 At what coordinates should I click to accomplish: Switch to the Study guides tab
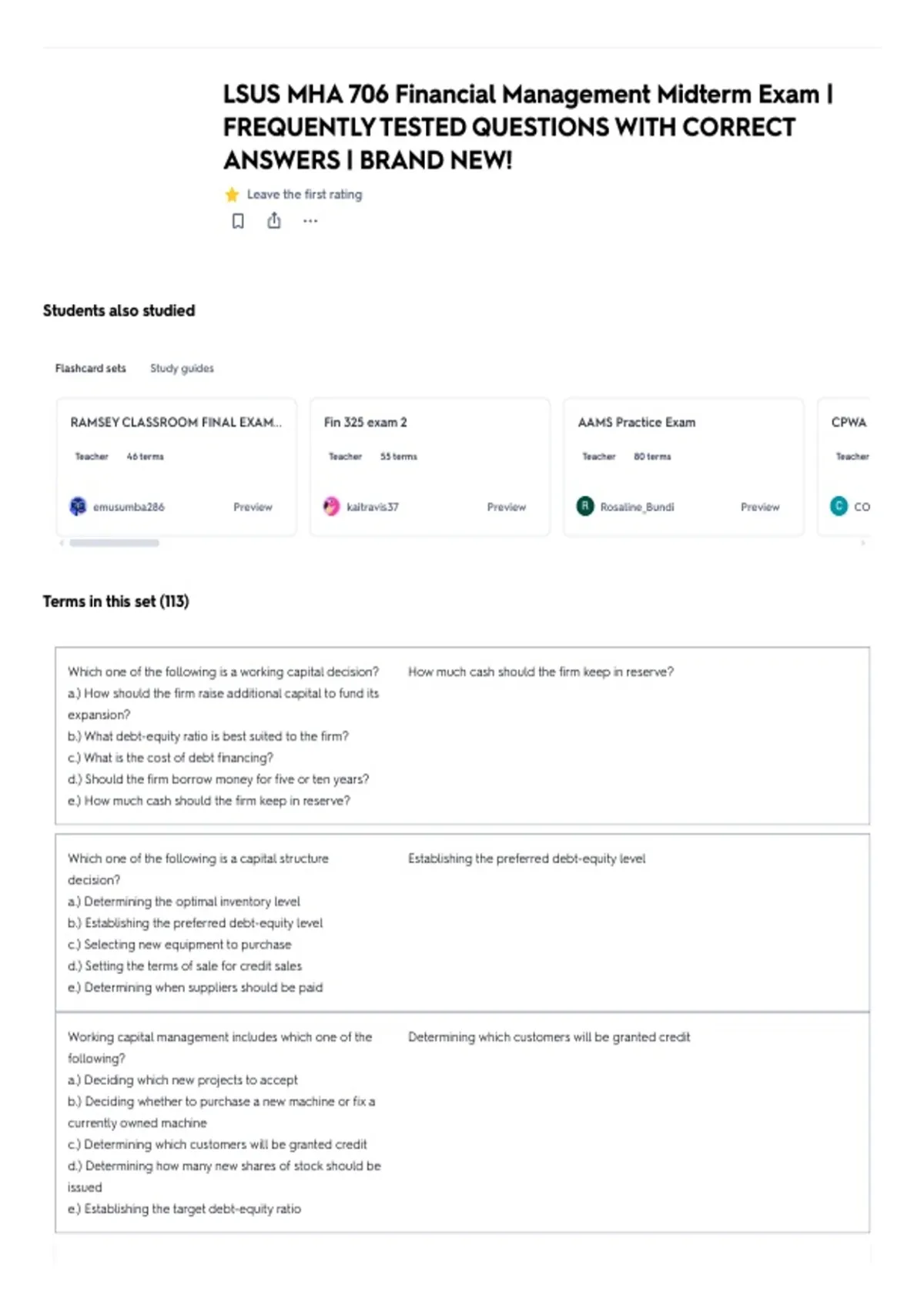(182, 368)
